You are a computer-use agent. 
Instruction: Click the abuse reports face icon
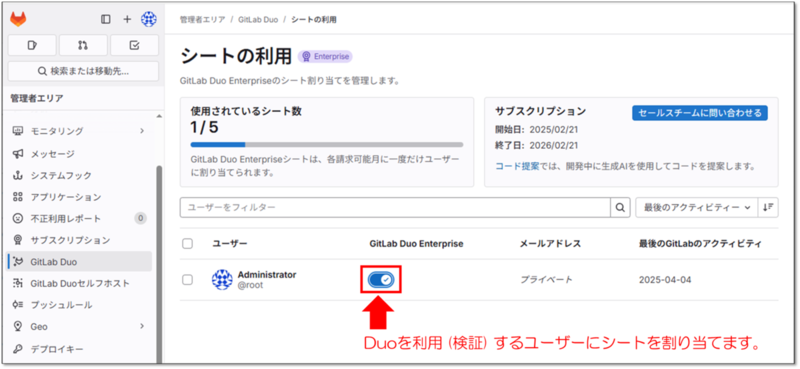tap(18, 218)
